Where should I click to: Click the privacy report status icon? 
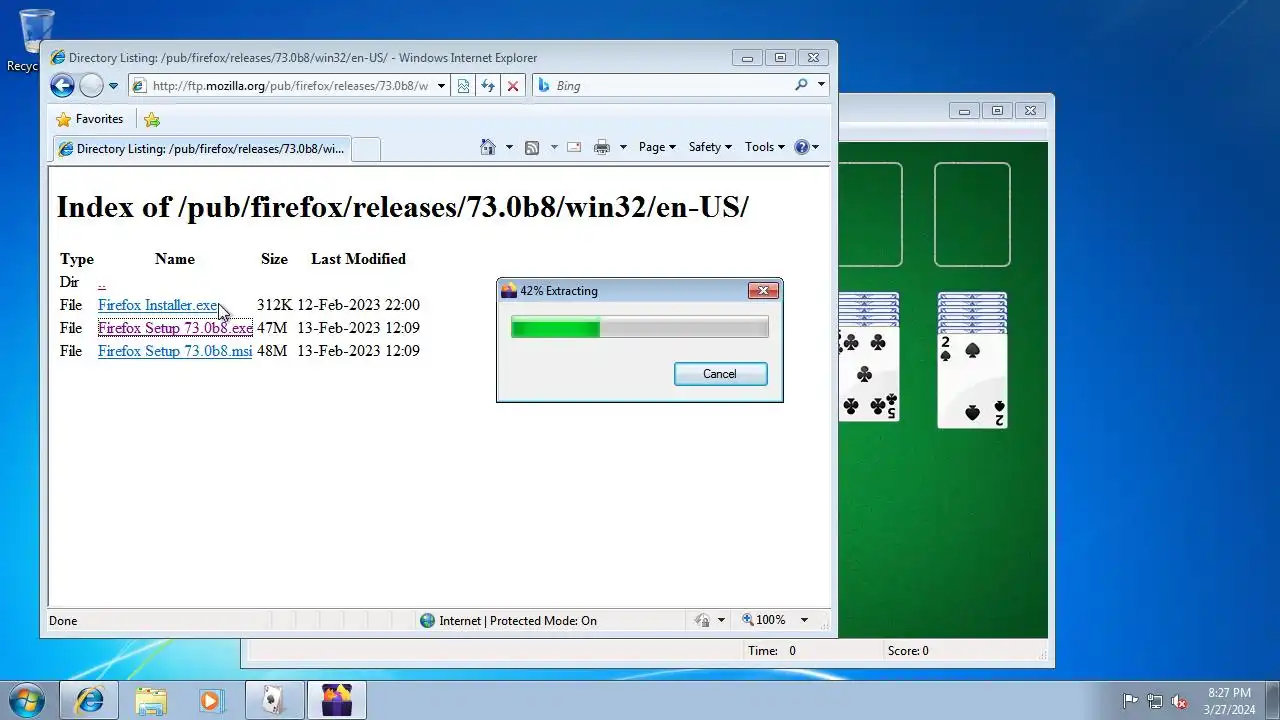tap(703, 621)
